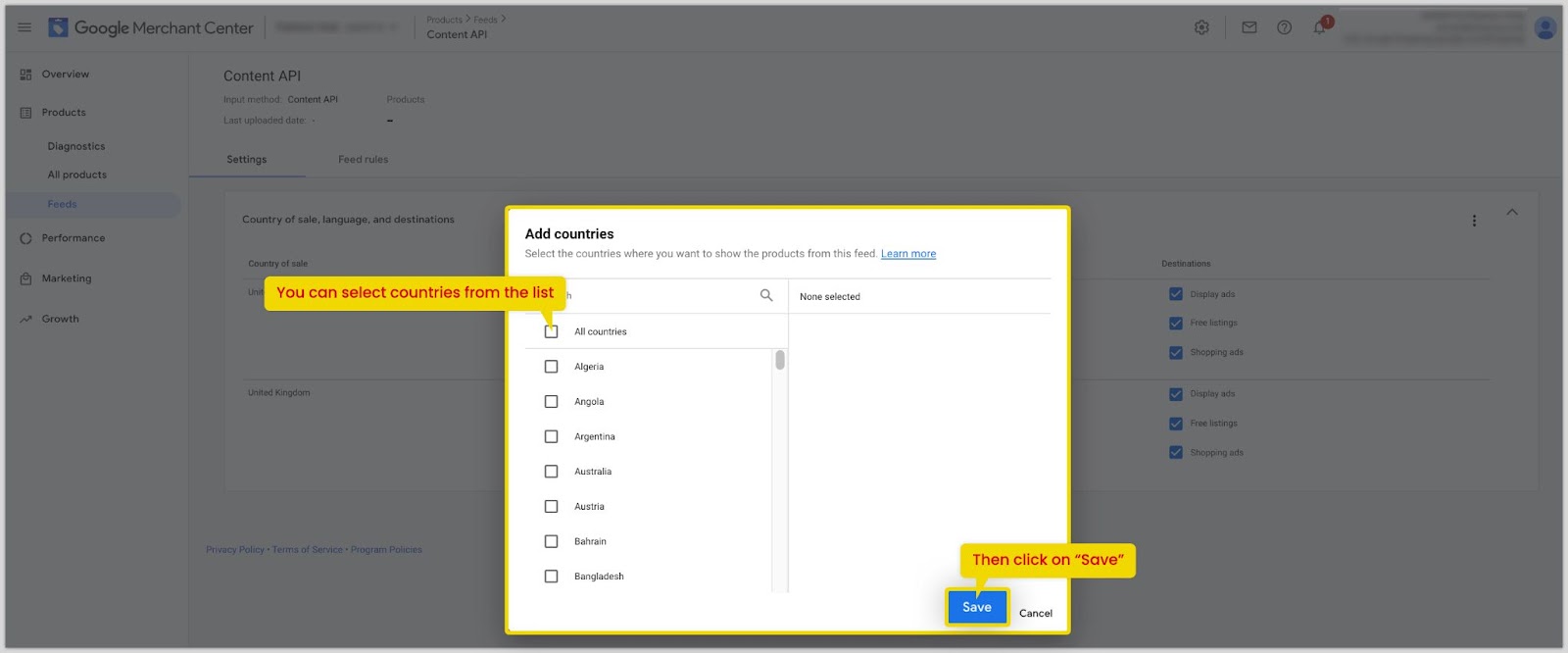Check the Austria checkbox
The width and height of the screenshot is (1568, 653).
(551, 507)
